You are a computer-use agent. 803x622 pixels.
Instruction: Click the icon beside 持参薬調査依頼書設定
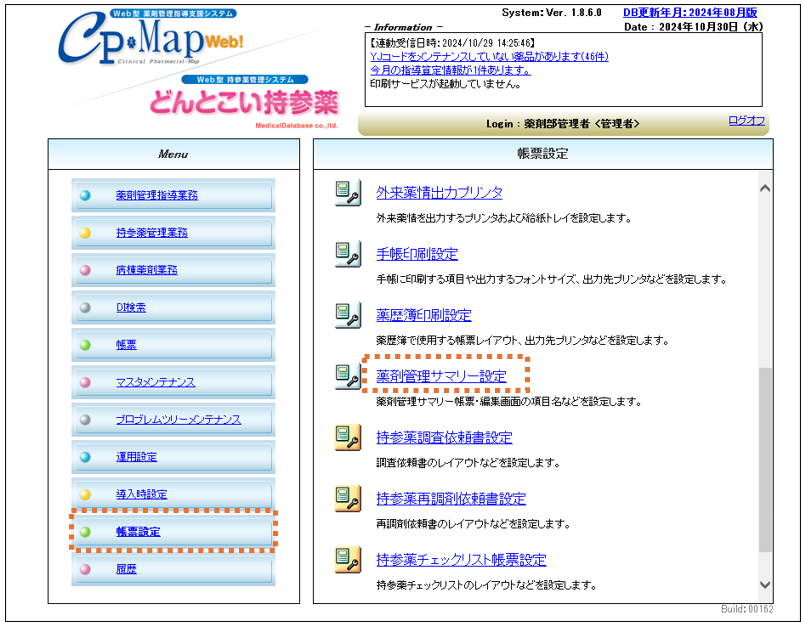coord(348,437)
